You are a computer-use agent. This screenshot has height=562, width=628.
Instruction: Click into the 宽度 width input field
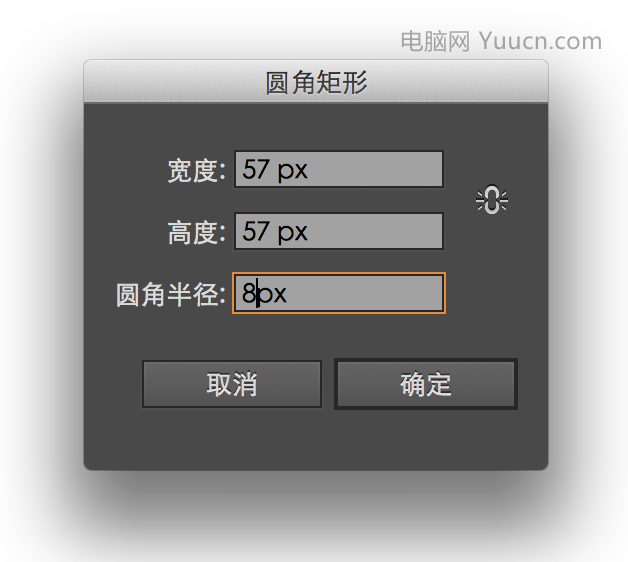point(339,169)
